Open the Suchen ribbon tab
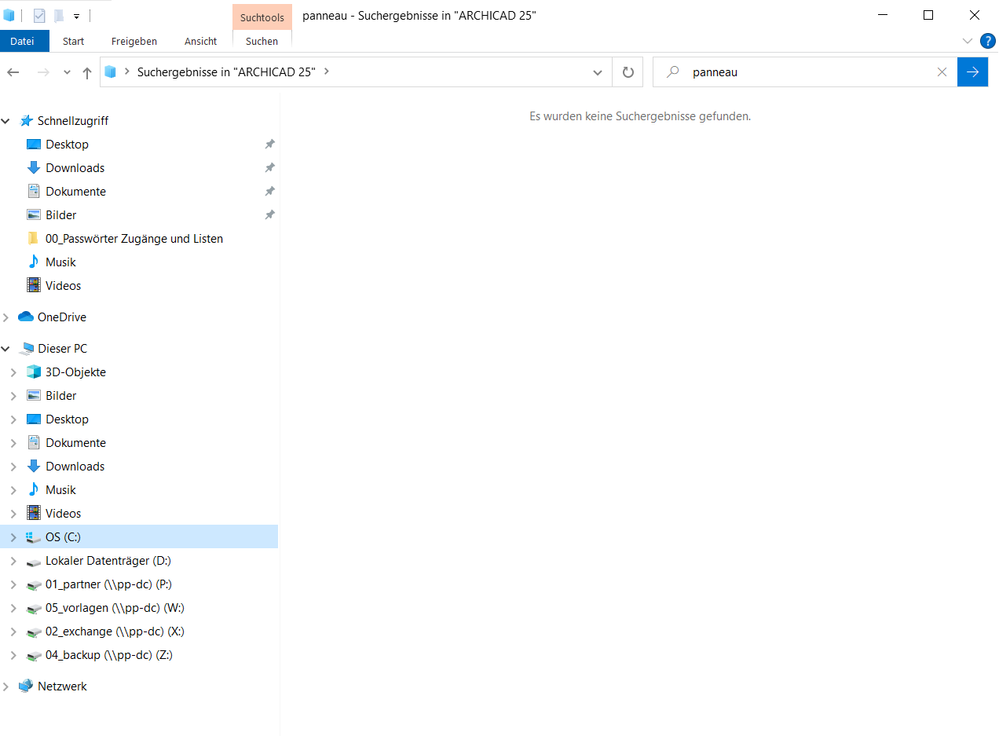 point(262,41)
